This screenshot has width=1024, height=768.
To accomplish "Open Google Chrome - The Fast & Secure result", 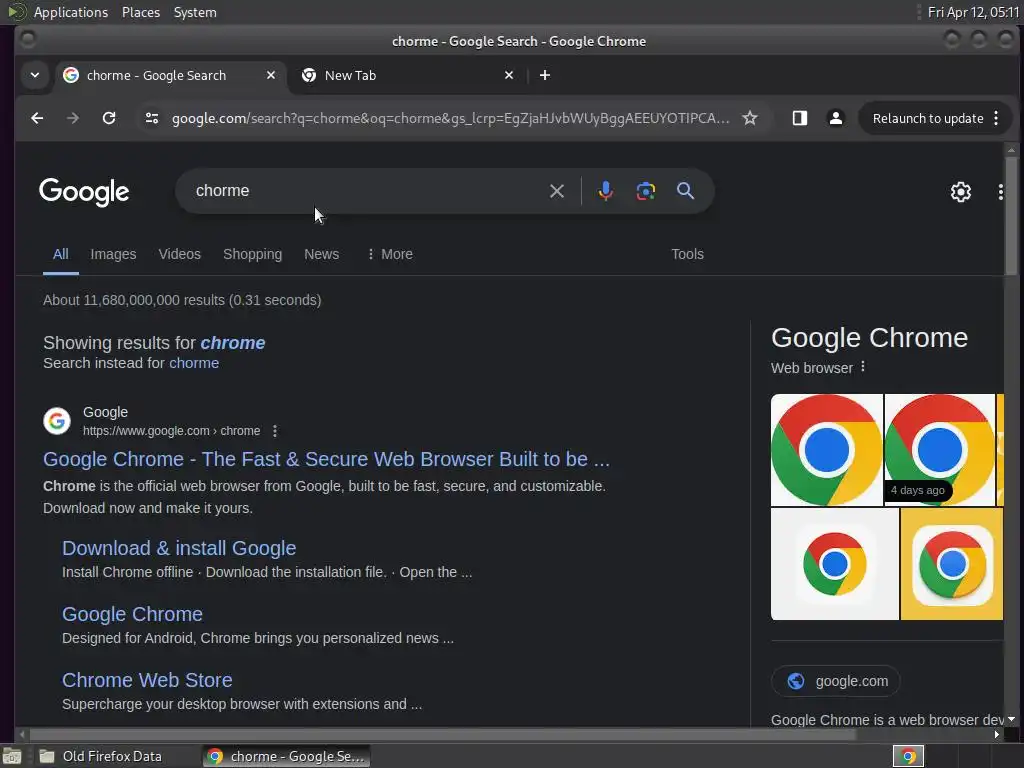I will 327,459.
